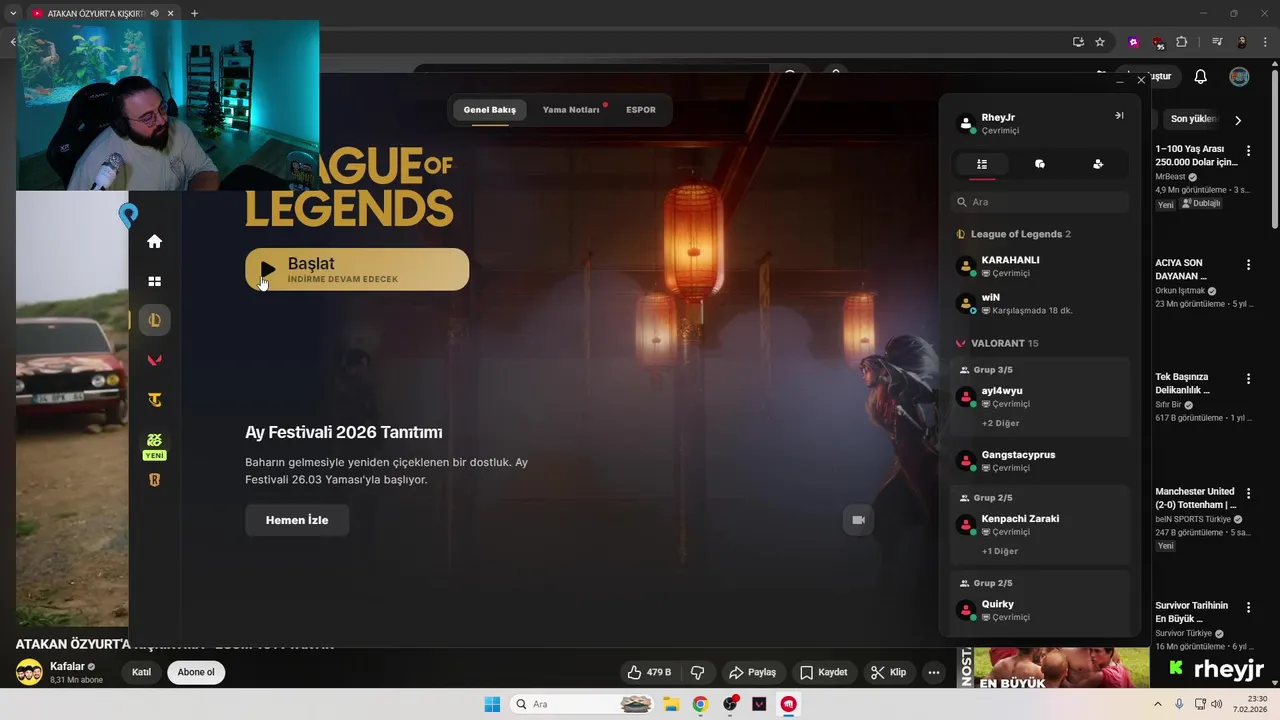Show hidden system tray icons

coord(1158,704)
